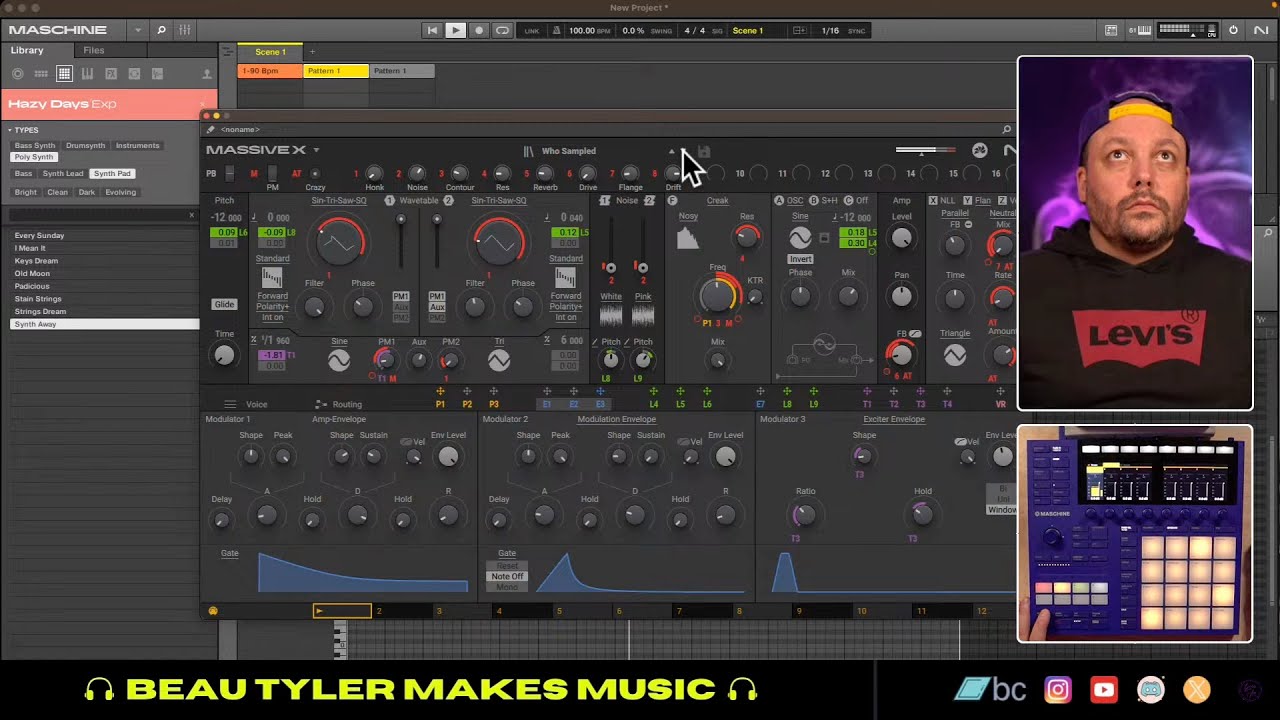Select preset Old Moon
This screenshot has width=1280, height=720.
105,273
